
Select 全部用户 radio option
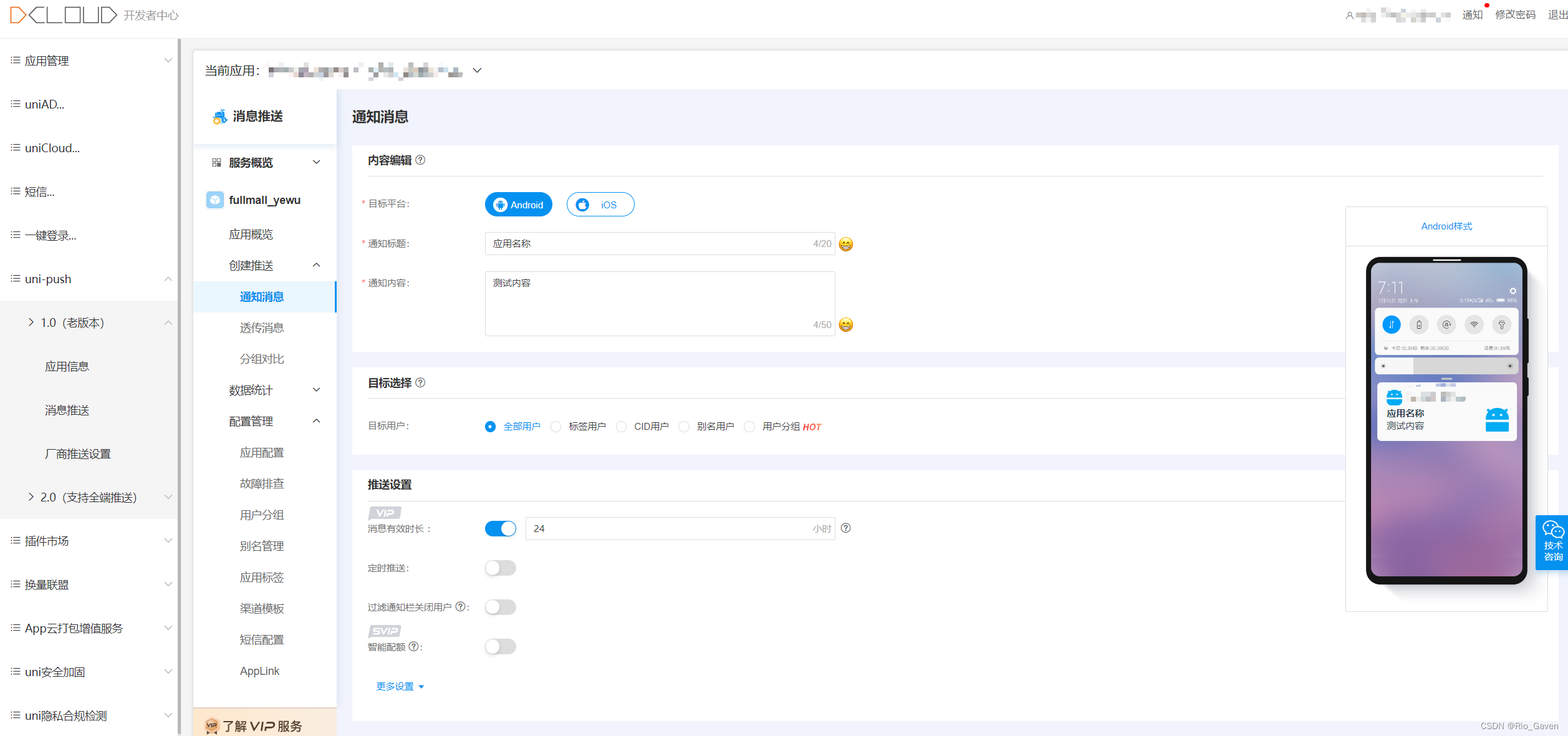[490, 427]
